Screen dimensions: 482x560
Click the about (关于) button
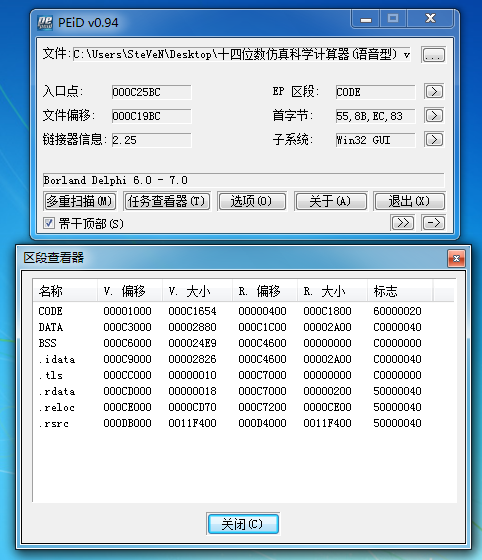[x=331, y=201]
